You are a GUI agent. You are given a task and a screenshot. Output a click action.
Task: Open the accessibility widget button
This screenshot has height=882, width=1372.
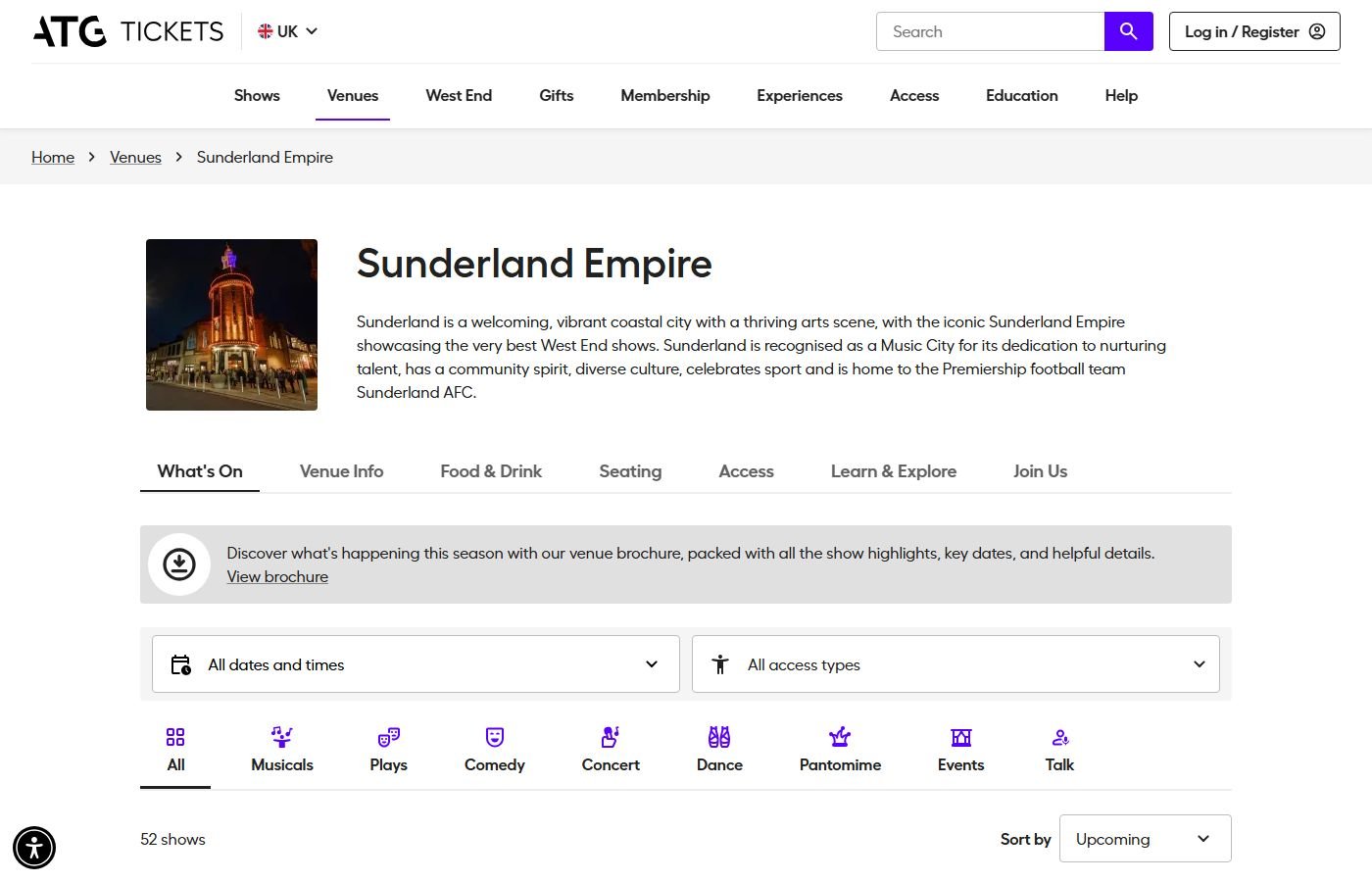pyautogui.click(x=34, y=848)
